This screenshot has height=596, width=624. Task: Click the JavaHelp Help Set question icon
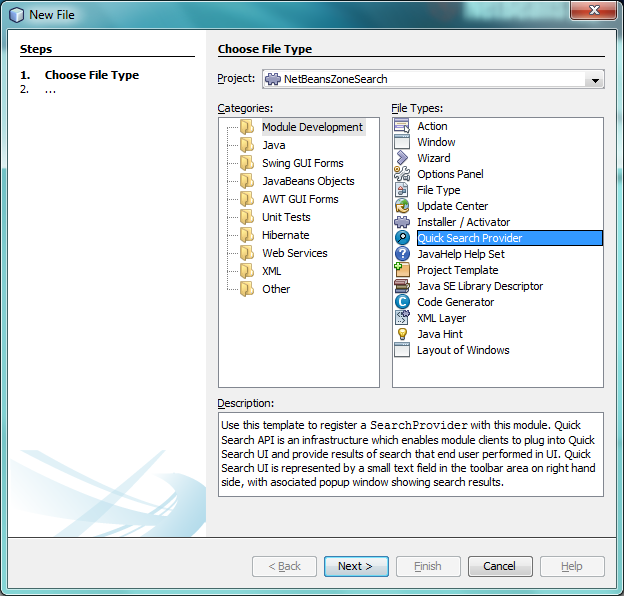click(402, 254)
